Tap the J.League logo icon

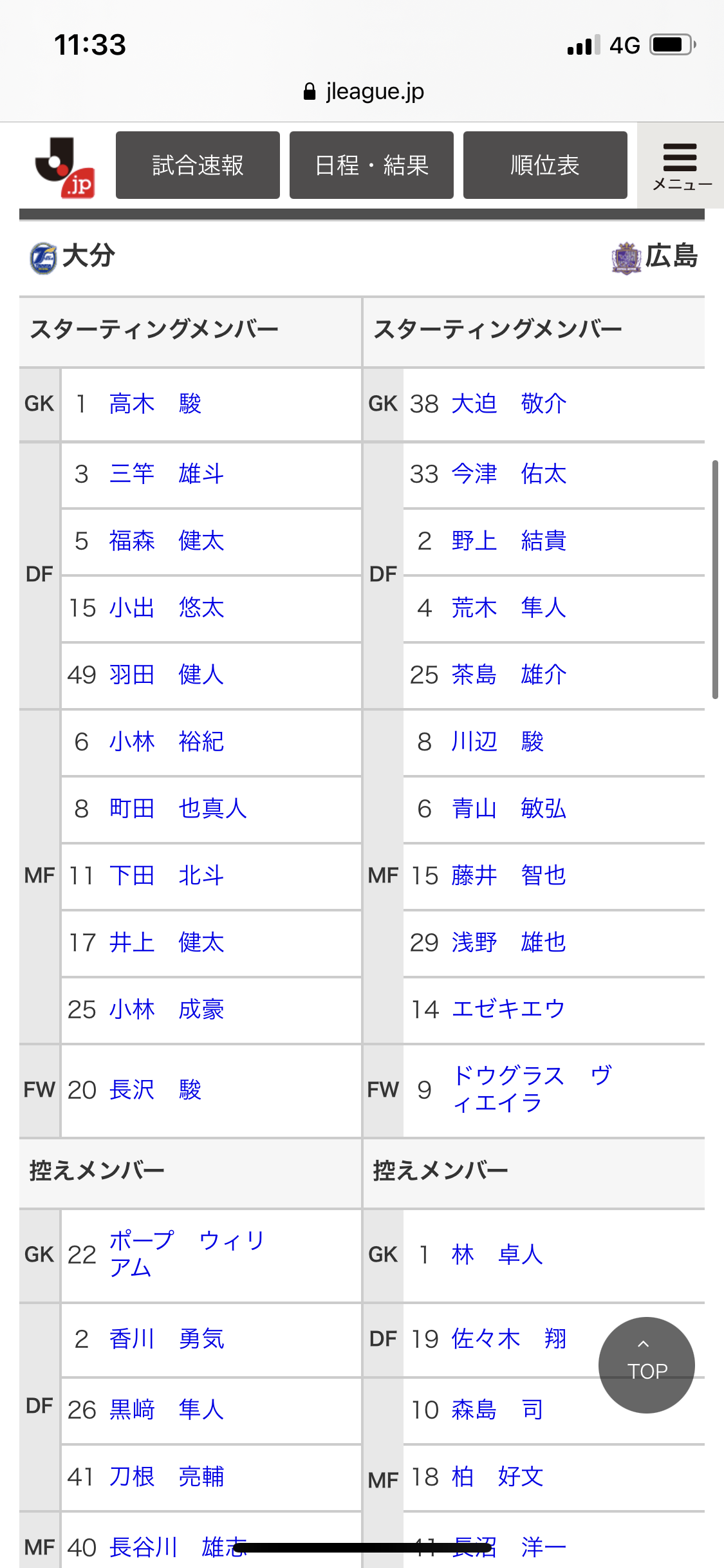65,167
